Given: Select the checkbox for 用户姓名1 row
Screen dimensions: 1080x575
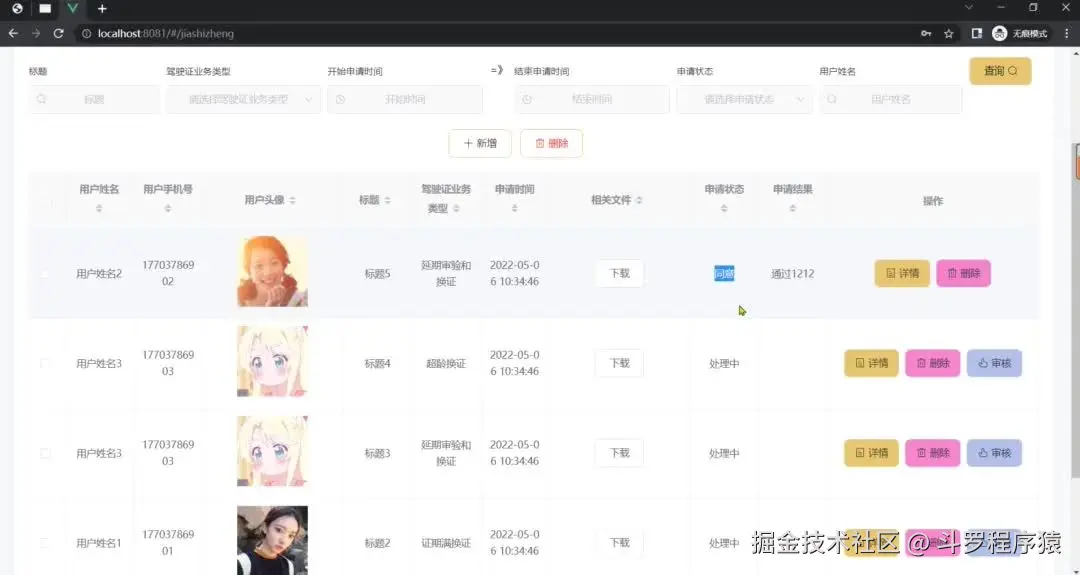Looking at the screenshot, I should [45, 543].
